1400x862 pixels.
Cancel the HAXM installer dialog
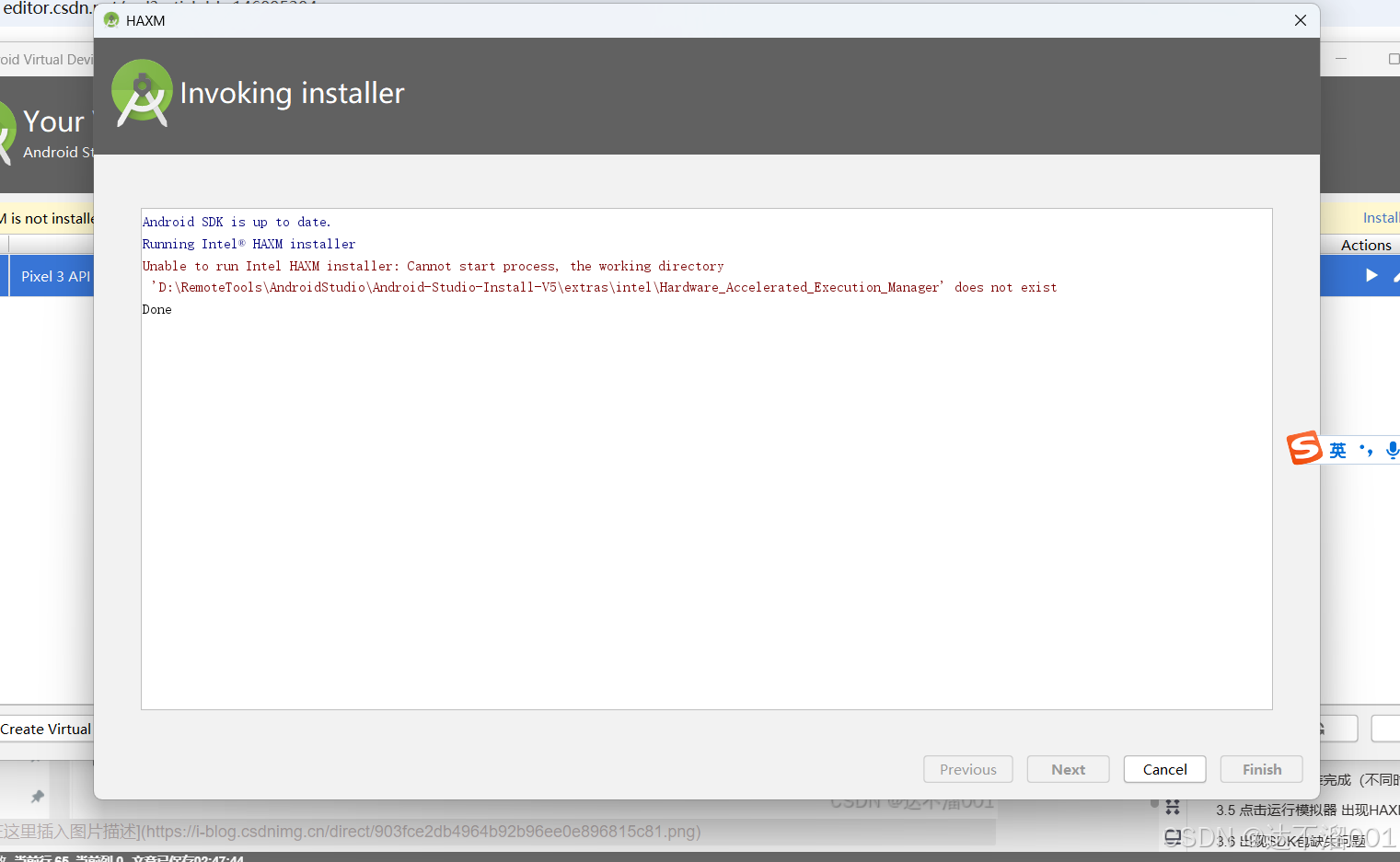click(1164, 769)
